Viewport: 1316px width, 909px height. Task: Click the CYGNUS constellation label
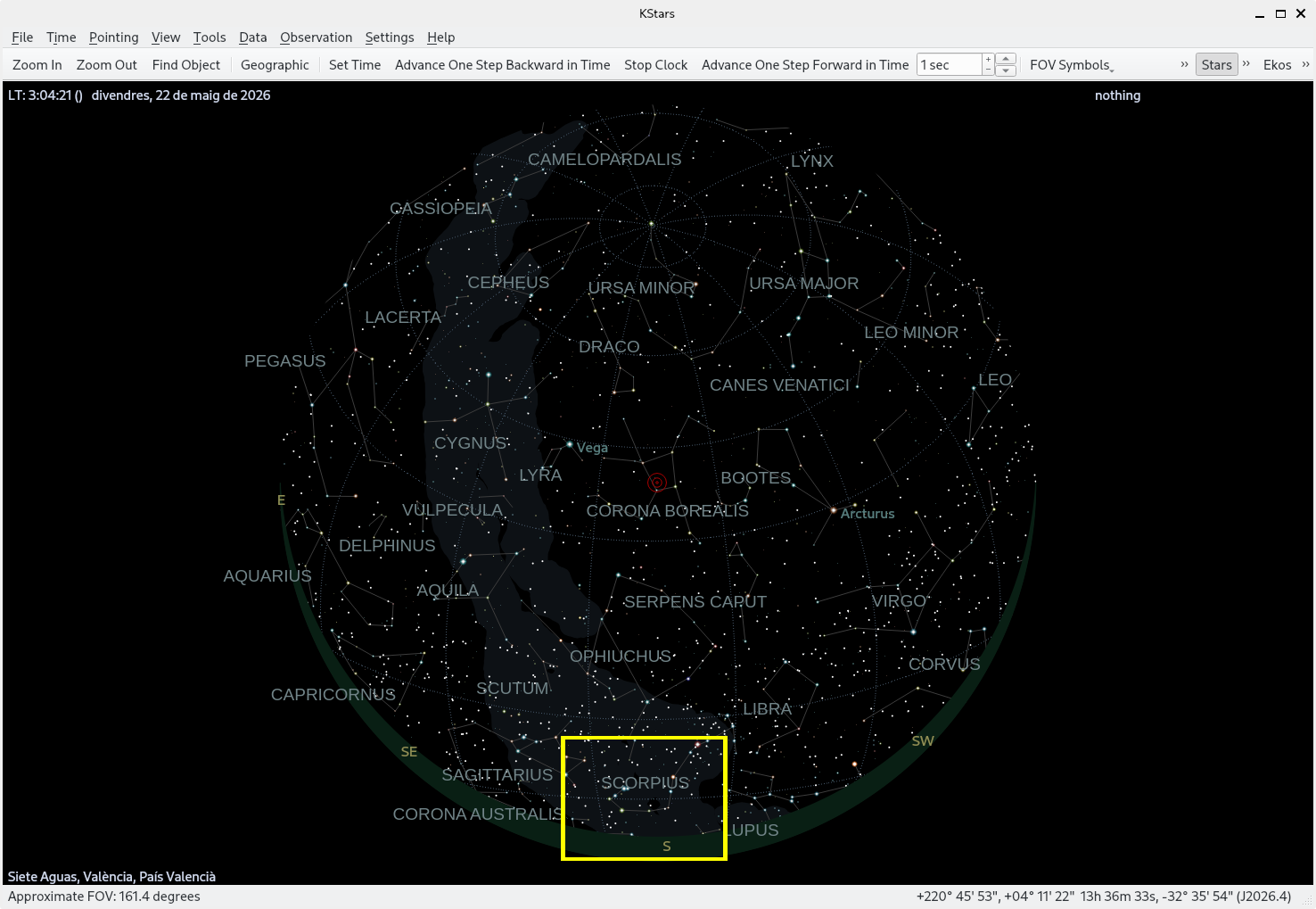click(470, 443)
